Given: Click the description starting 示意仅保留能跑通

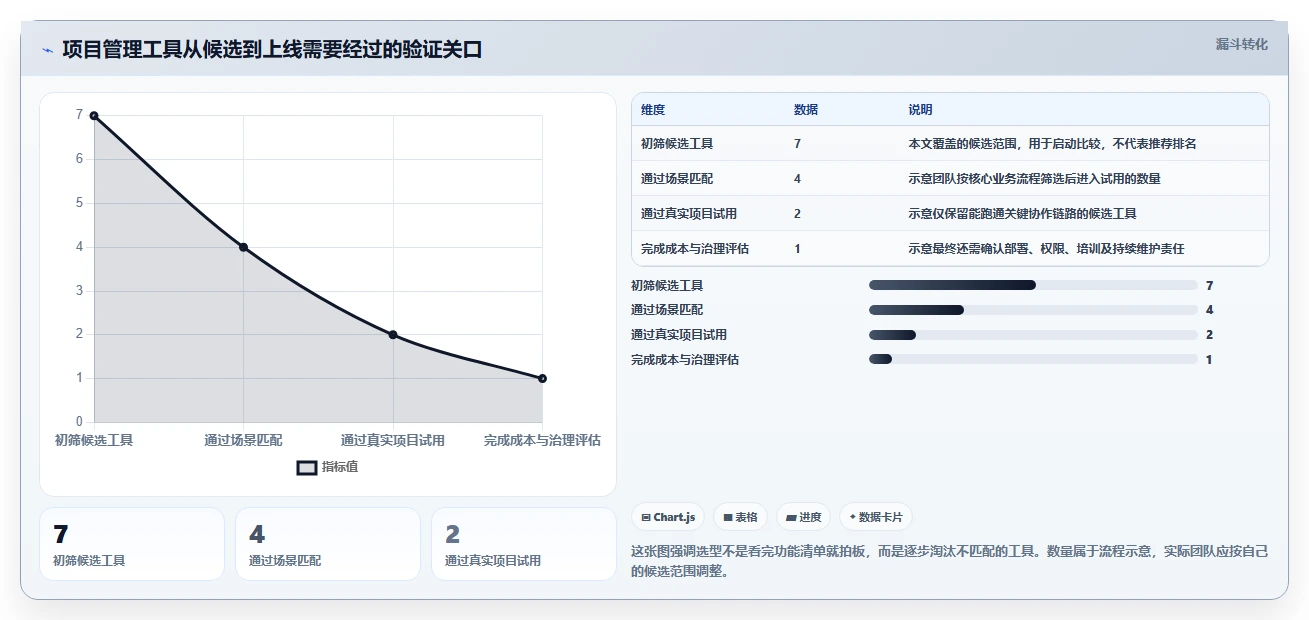Looking at the screenshot, I should pos(1022,214).
